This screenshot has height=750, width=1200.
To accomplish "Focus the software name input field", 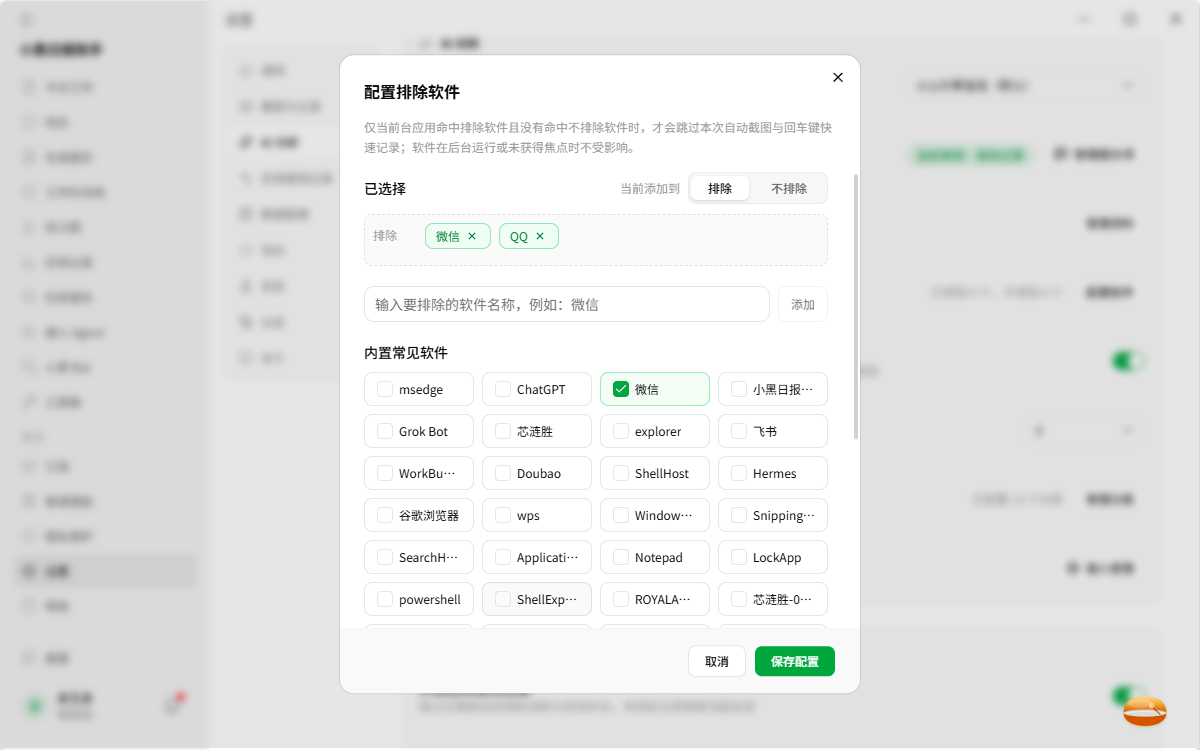I will click(x=567, y=304).
